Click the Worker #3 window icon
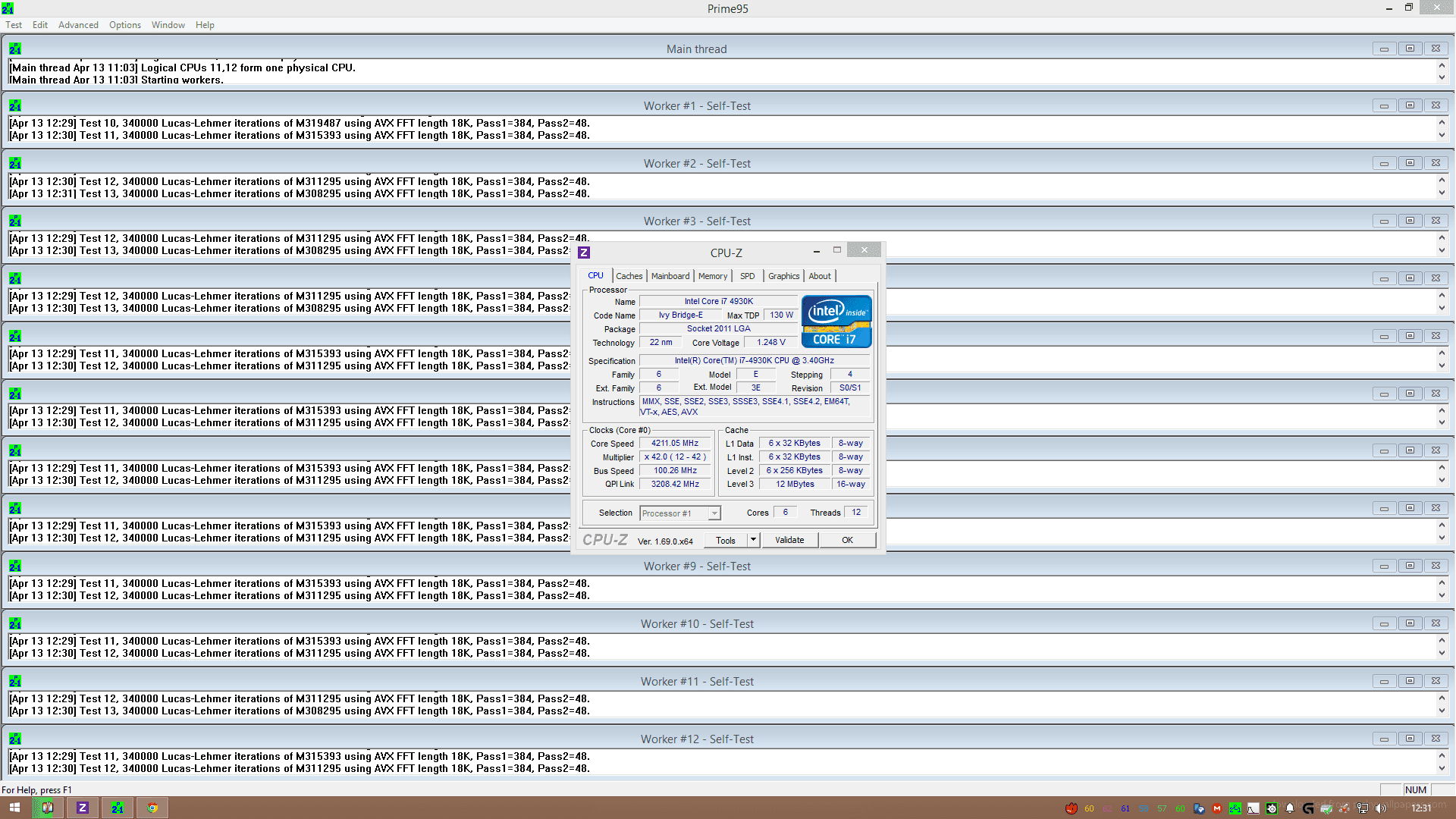The width and height of the screenshot is (1456, 819). (x=14, y=221)
